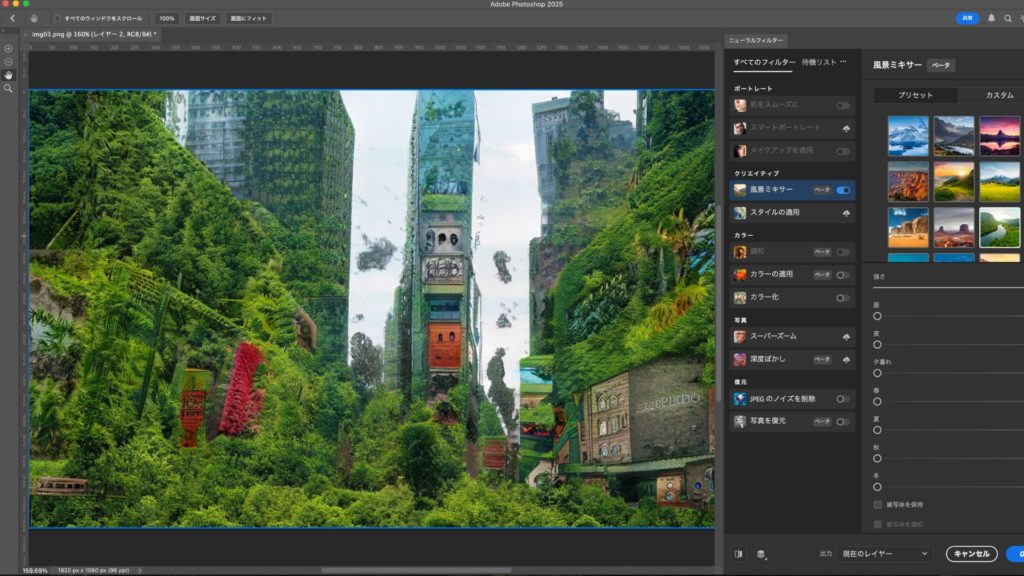The width and height of the screenshot is (1024, 576).
Task: Switch to the 待機リスト tab
Action: pyautogui.click(x=818, y=62)
